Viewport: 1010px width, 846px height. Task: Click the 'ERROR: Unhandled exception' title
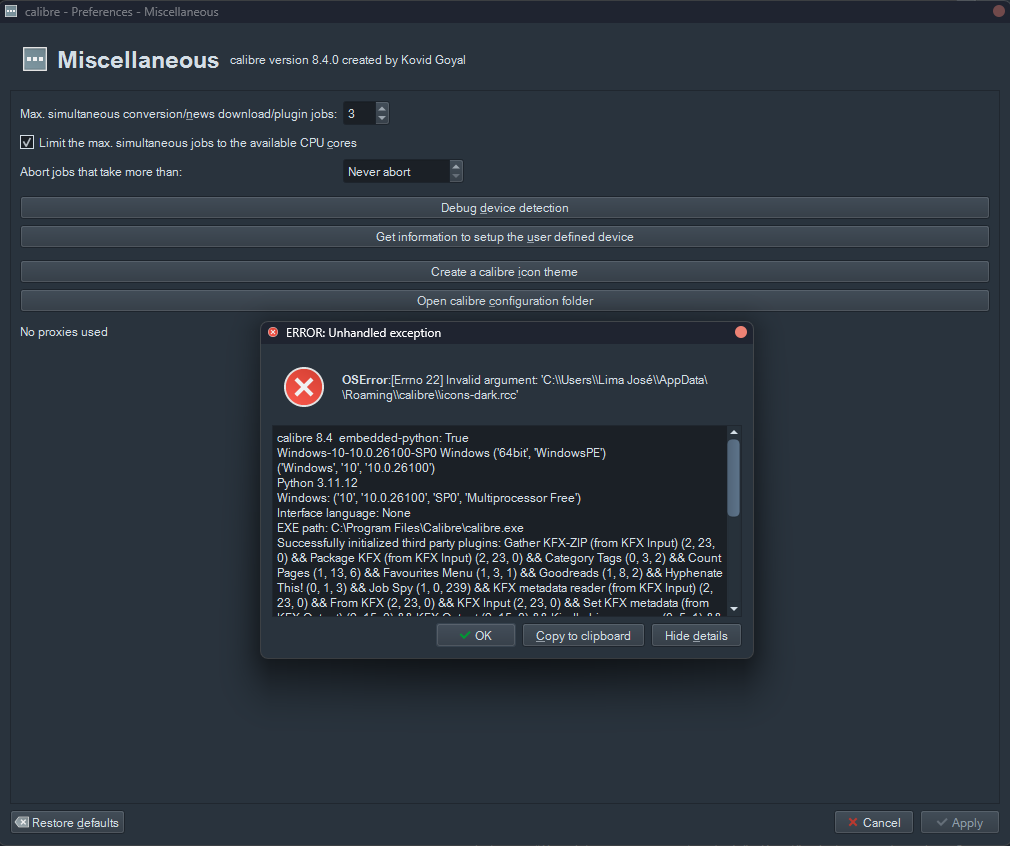tap(363, 332)
